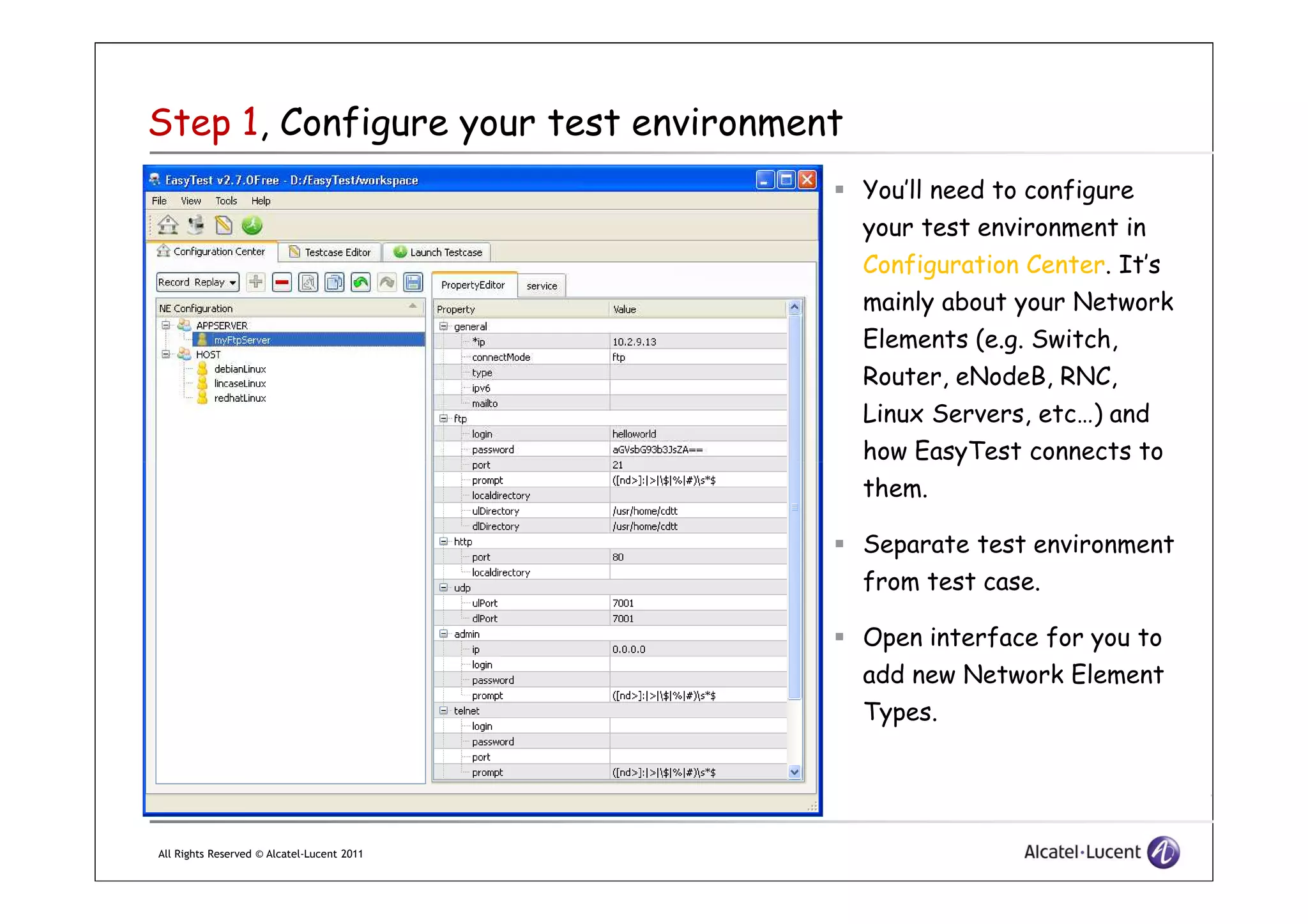This screenshot has width=1308, height=924.
Task: Click the copy NE icon
Action: (335, 282)
